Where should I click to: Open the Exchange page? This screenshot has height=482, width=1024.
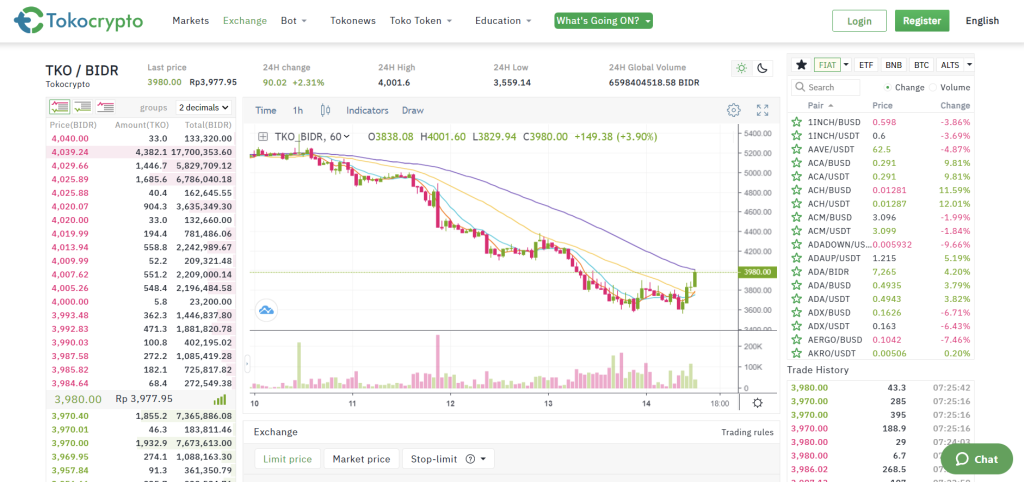tap(245, 21)
